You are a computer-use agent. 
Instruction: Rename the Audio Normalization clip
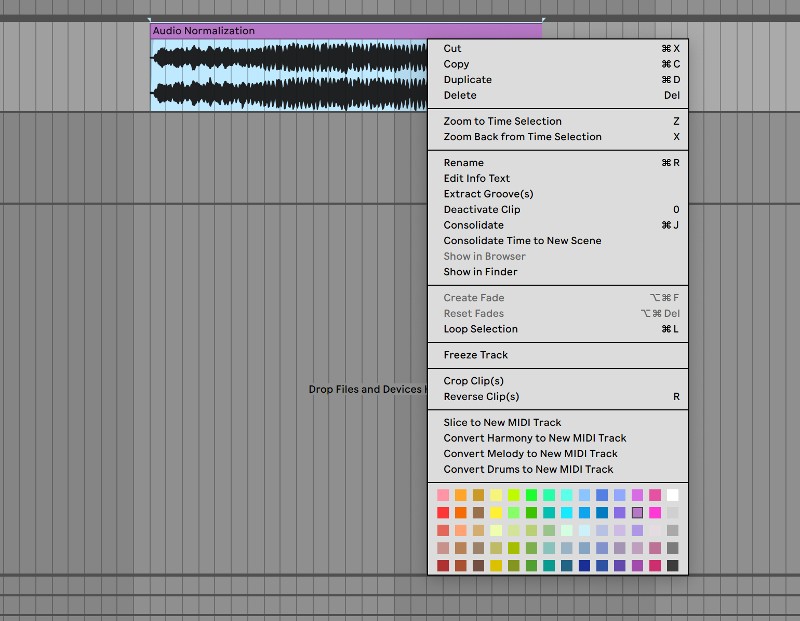click(463, 162)
